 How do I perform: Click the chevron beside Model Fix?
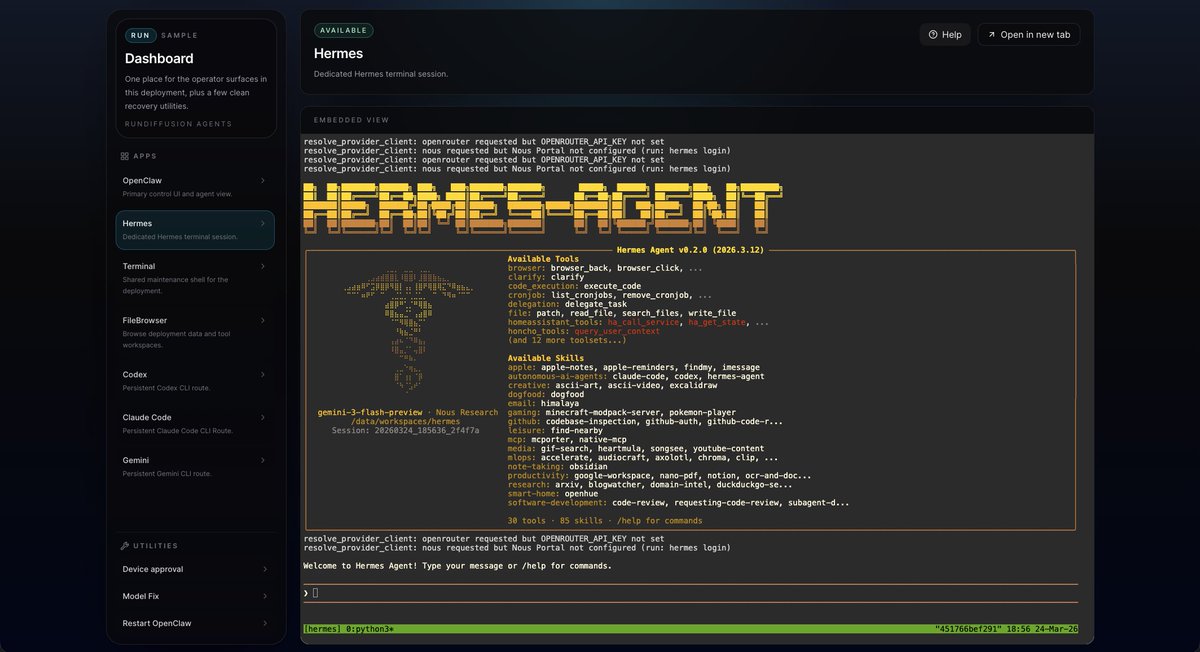pyautogui.click(x=265, y=596)
